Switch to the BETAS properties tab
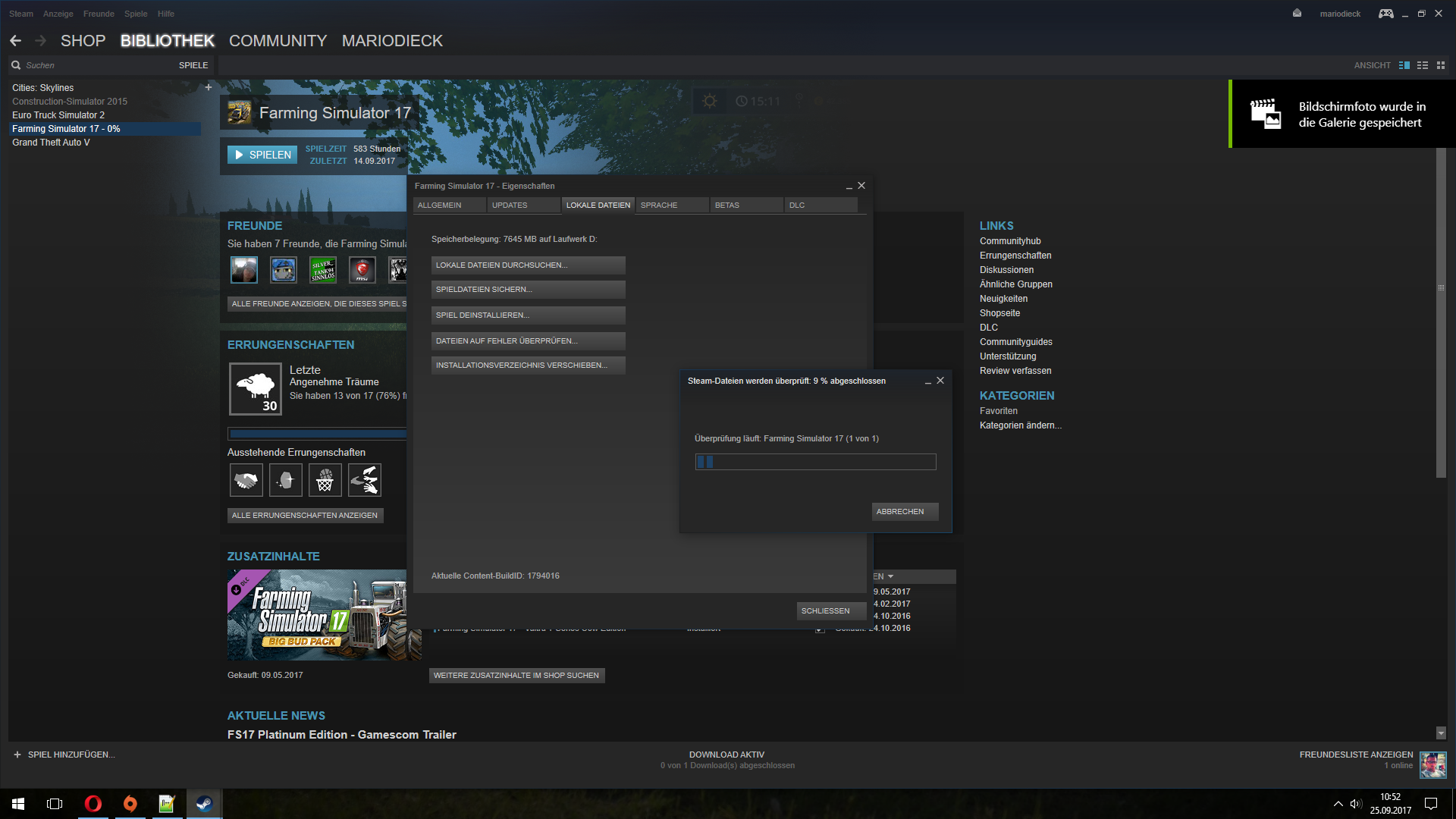The width and height of the screenshot is (1456, 819). pos(747,205)
